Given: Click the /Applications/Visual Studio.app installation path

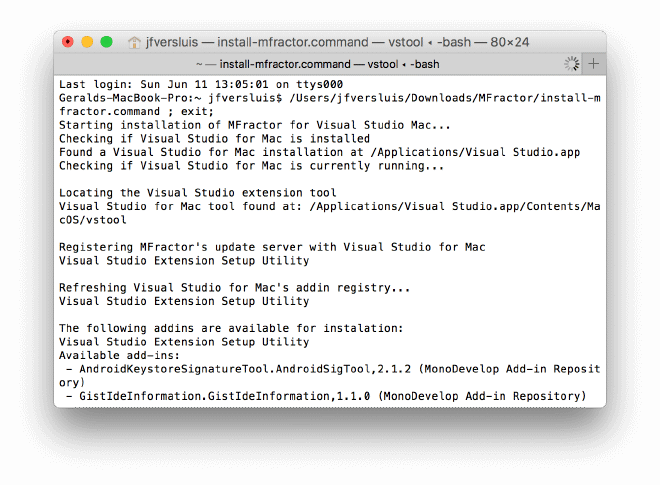Looking at the screenshot, I should tap(476, 152).
